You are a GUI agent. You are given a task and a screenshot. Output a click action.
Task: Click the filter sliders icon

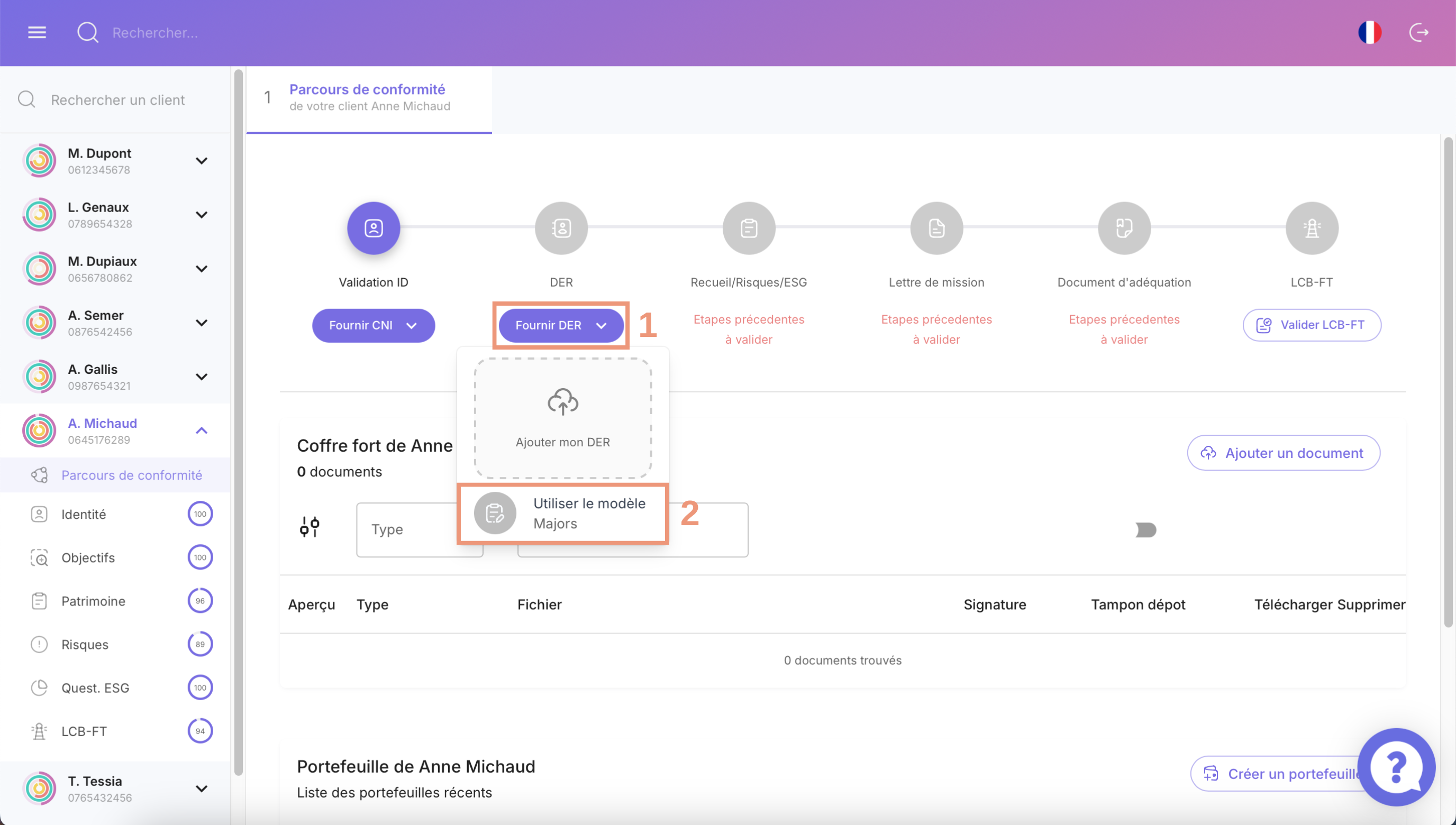[x=310, y=527]
